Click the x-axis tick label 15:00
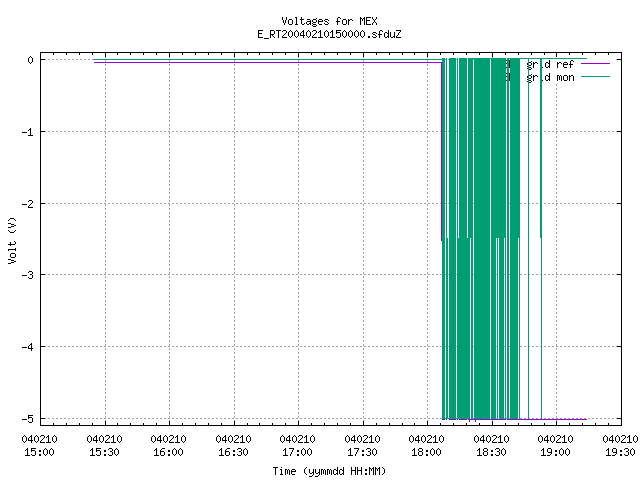 (39, 452)
